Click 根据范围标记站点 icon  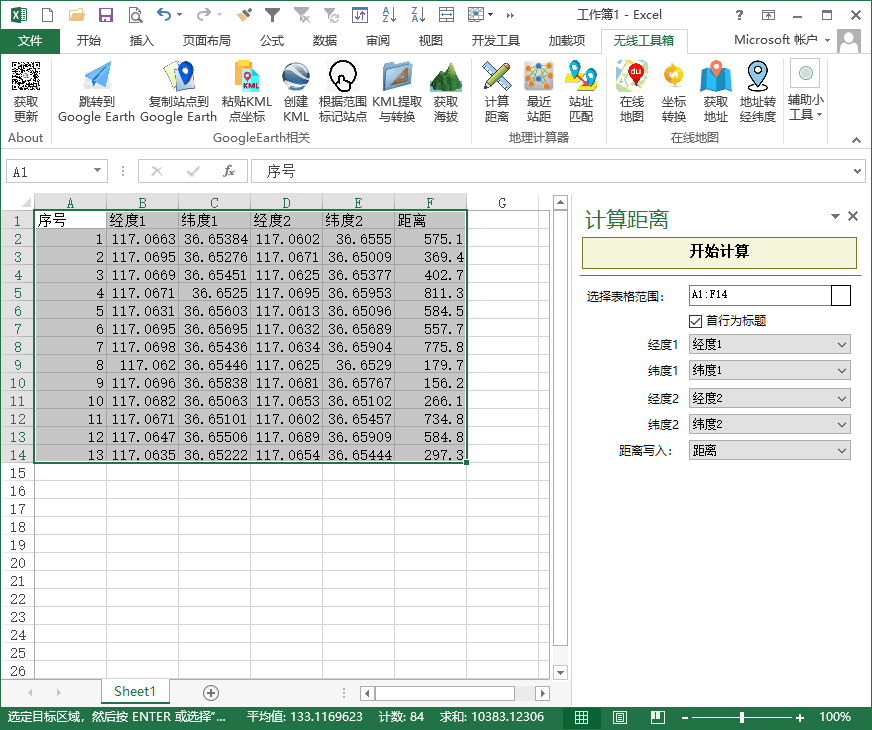tap(343, 76)
